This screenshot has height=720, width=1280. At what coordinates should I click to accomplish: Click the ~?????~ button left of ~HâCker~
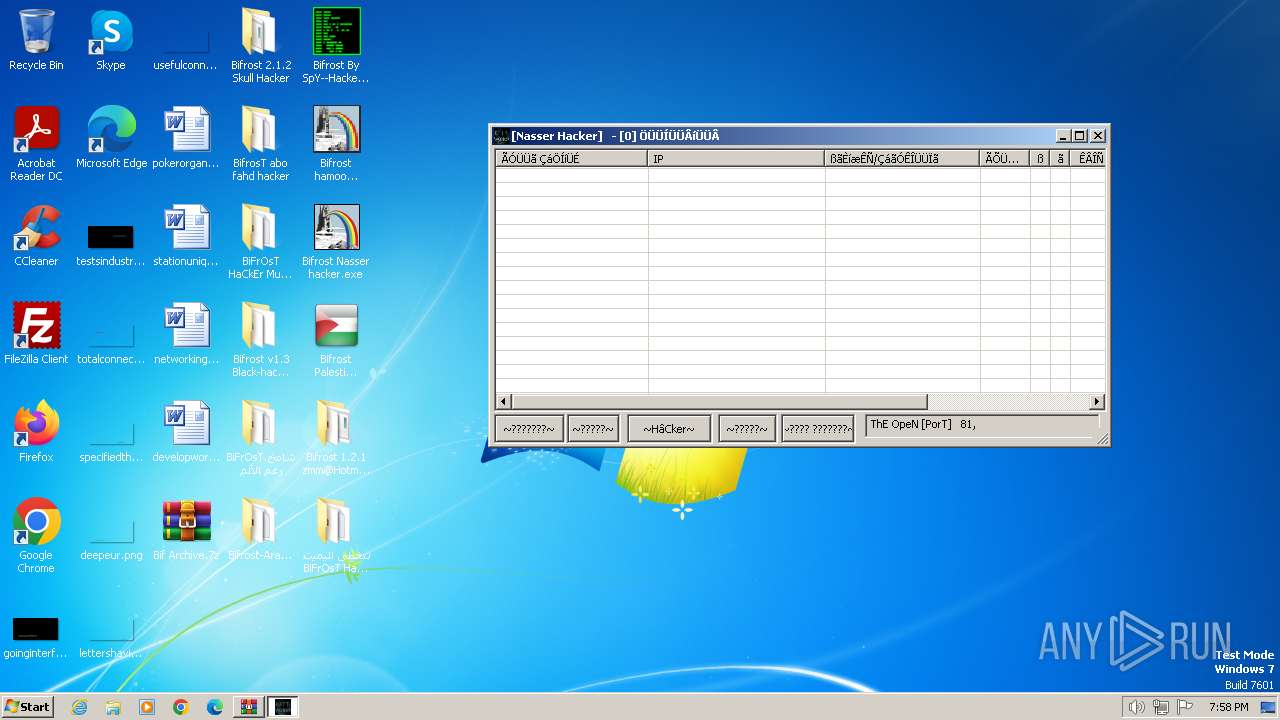click(593, 429)
